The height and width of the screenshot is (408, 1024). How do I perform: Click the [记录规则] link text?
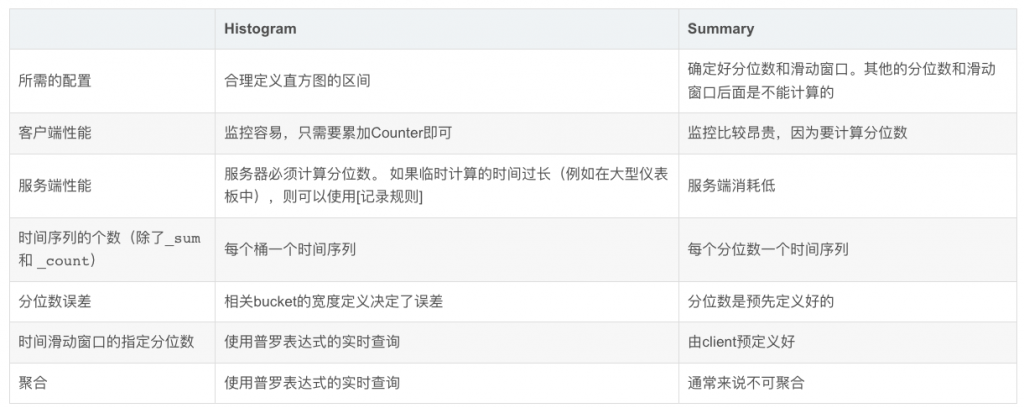pyautogui.click(x=386, y=198)
